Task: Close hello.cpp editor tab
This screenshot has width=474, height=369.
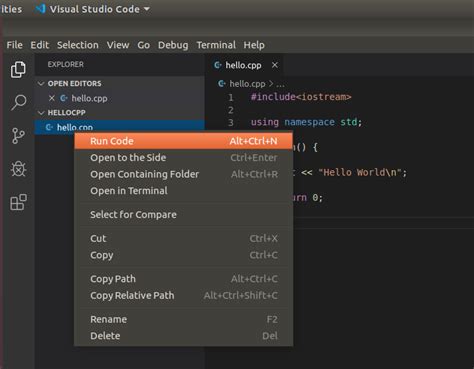Action: [x=275, y=65]
